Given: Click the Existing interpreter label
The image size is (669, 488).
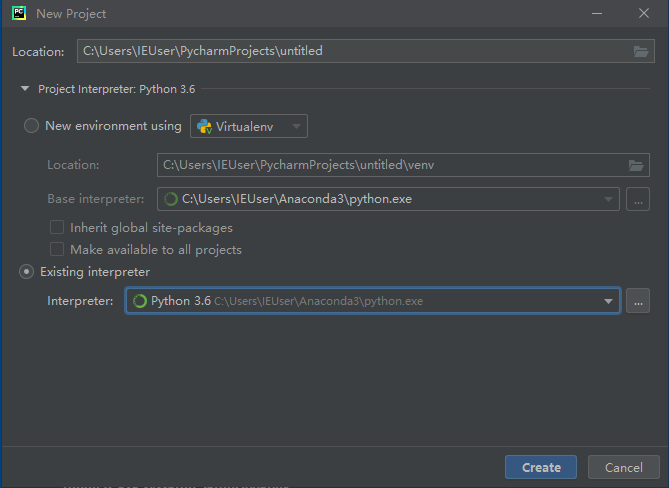Looking at the screenshot, I should (95, 272).
